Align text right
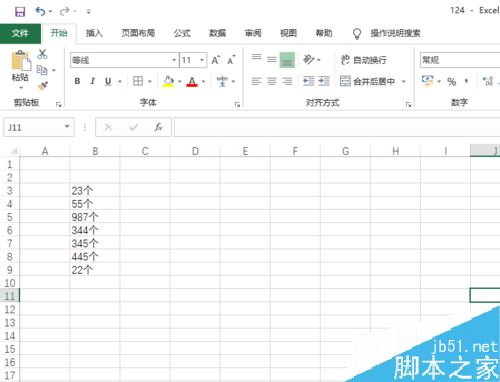The height and width of the screenshot is (382, 500). 287,81
